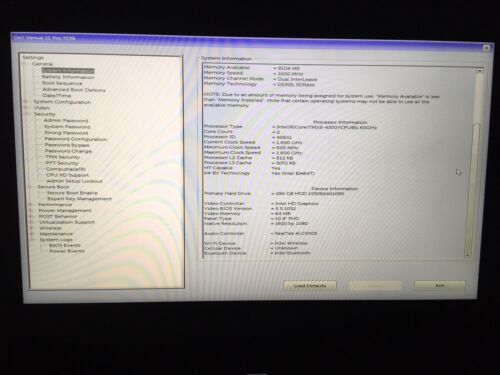The height and width of the screenshot is (375, 500).
Task: Expand the Performance node
Action: pyautogui.click(x=30, y=204)
